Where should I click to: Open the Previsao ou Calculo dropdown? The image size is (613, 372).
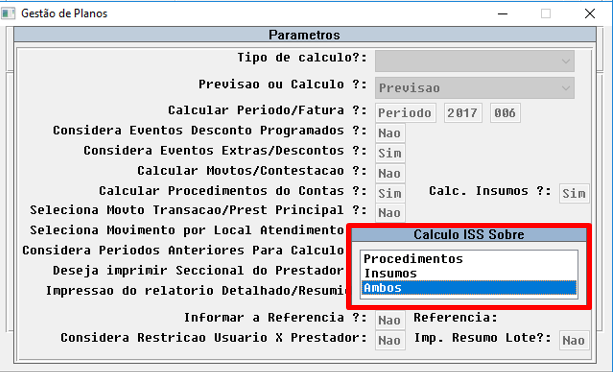point(475,88)
